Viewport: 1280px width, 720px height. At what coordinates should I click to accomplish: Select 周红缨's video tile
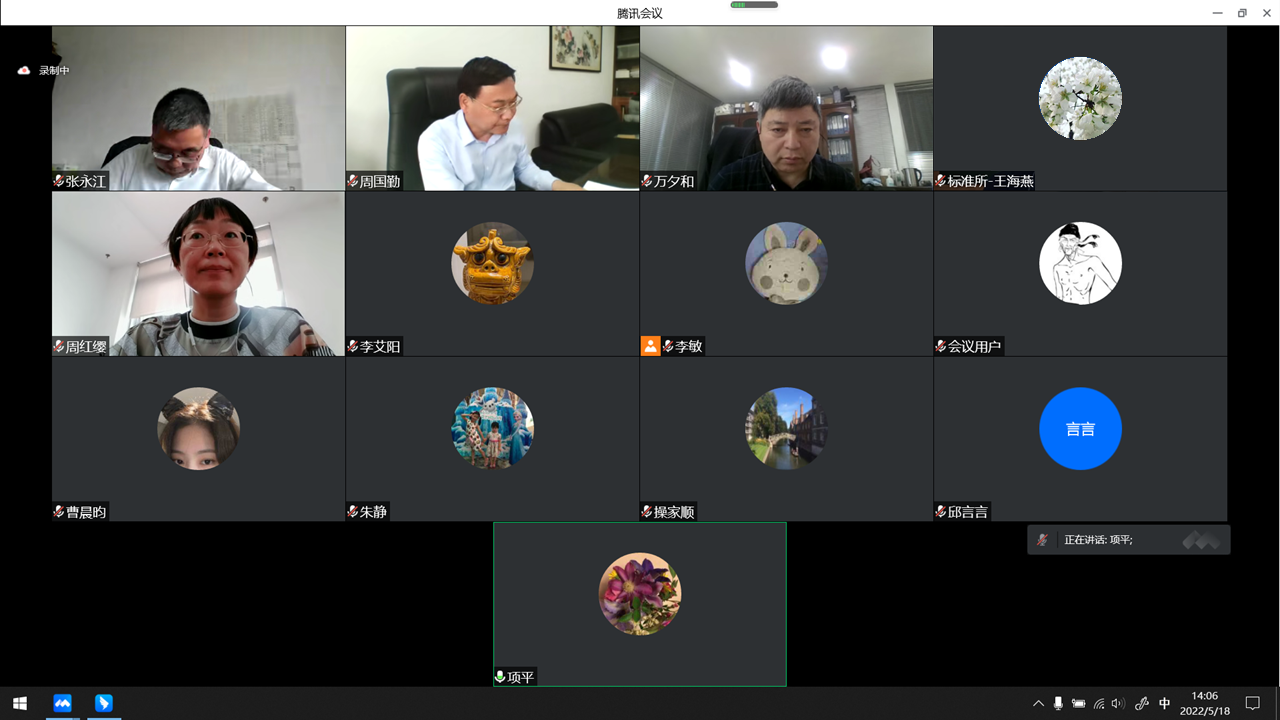(x=199, y=274)
